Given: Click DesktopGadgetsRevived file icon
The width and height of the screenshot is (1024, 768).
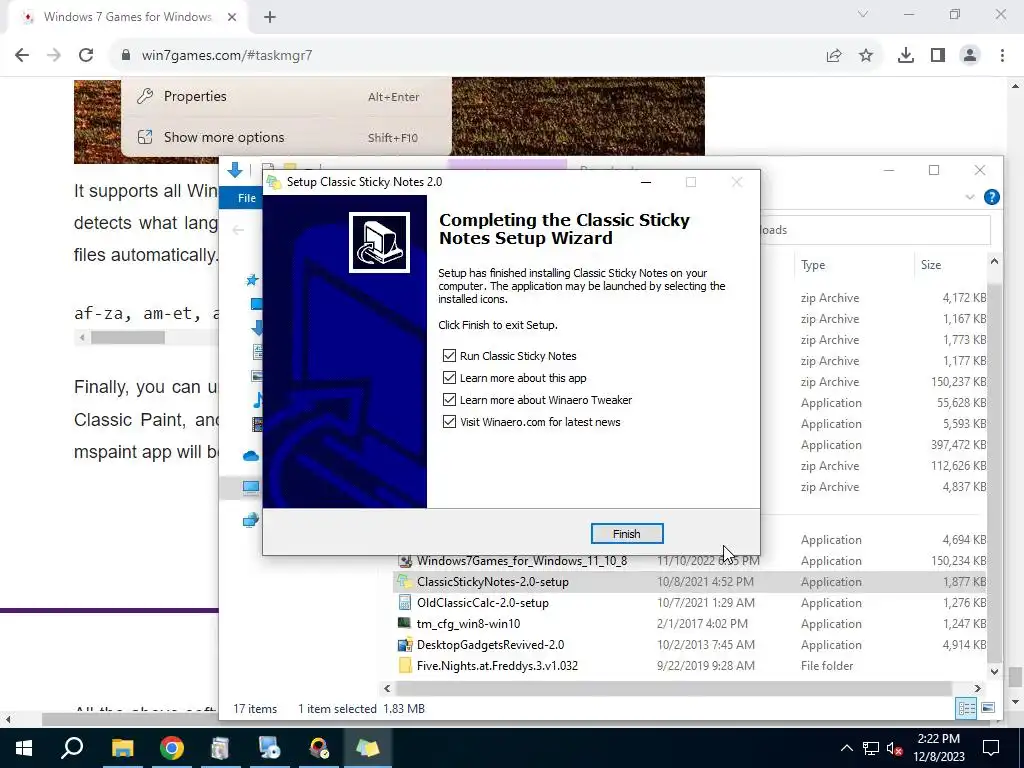Looking at the screenshot, I should (x=405, y=645).
